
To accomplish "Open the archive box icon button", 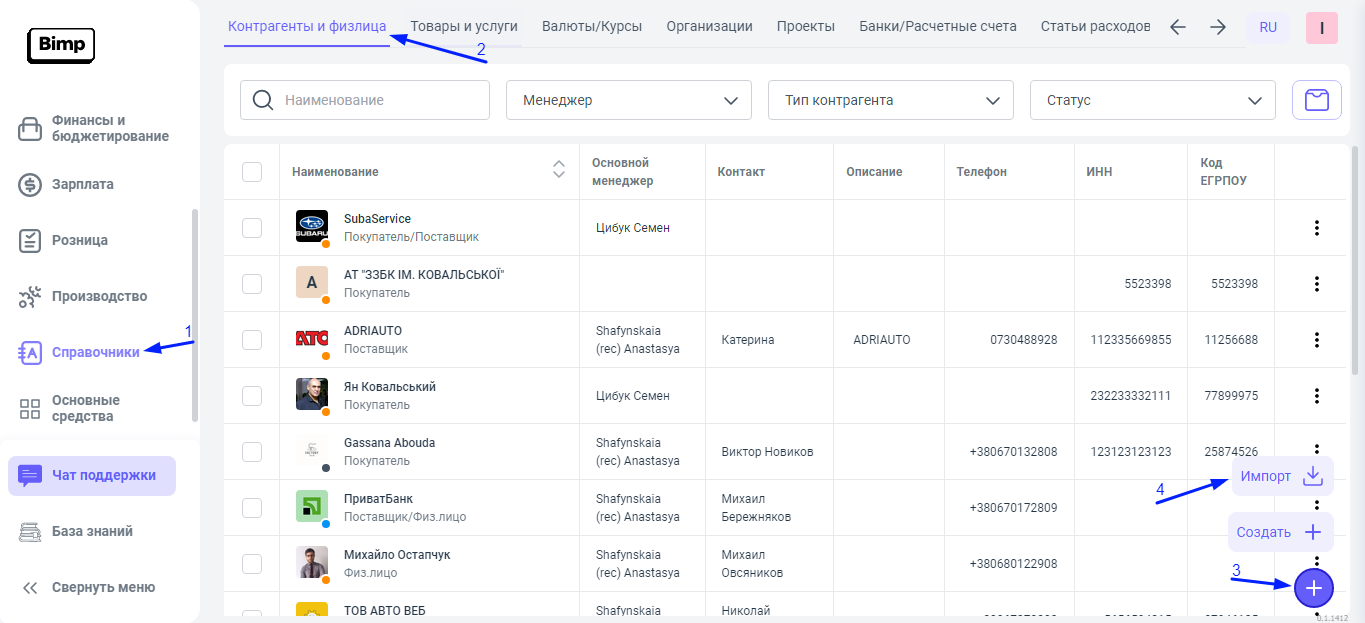I will [1316, 100].
